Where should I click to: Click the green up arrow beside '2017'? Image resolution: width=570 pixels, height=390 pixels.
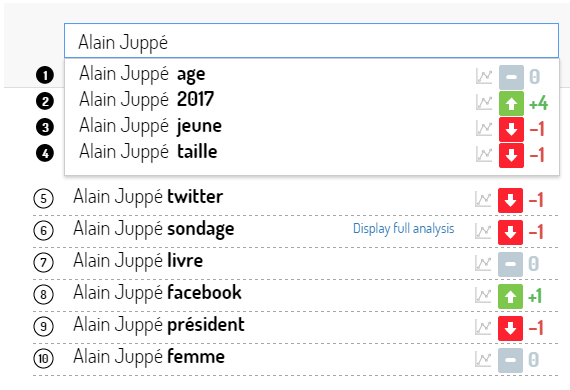[x=511, y=103]
